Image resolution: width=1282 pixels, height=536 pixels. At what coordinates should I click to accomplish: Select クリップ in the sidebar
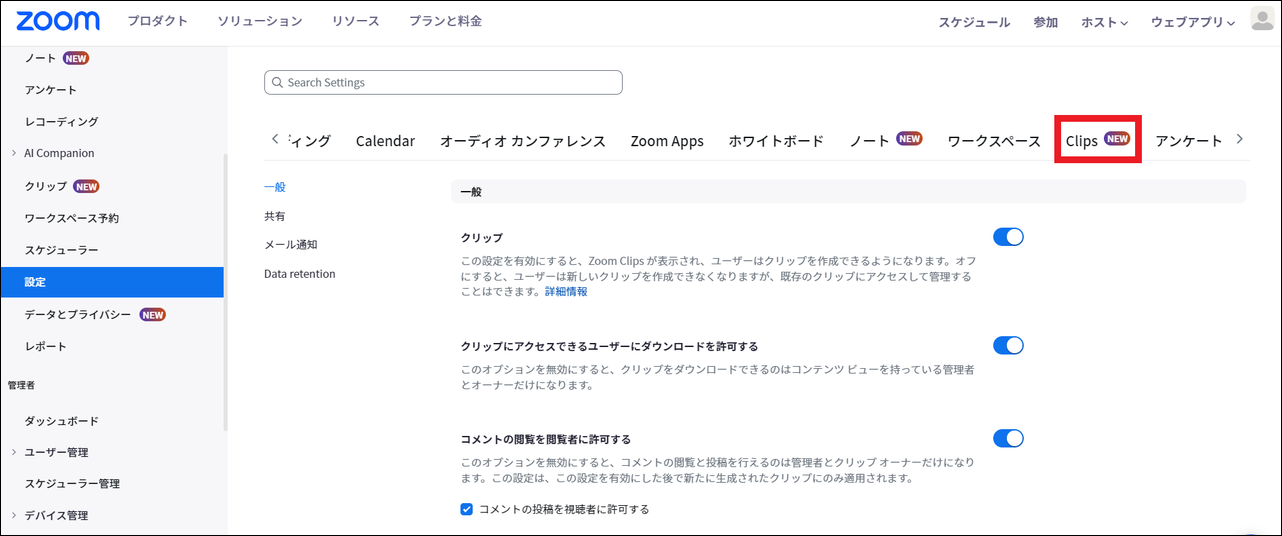click(46, 186)
